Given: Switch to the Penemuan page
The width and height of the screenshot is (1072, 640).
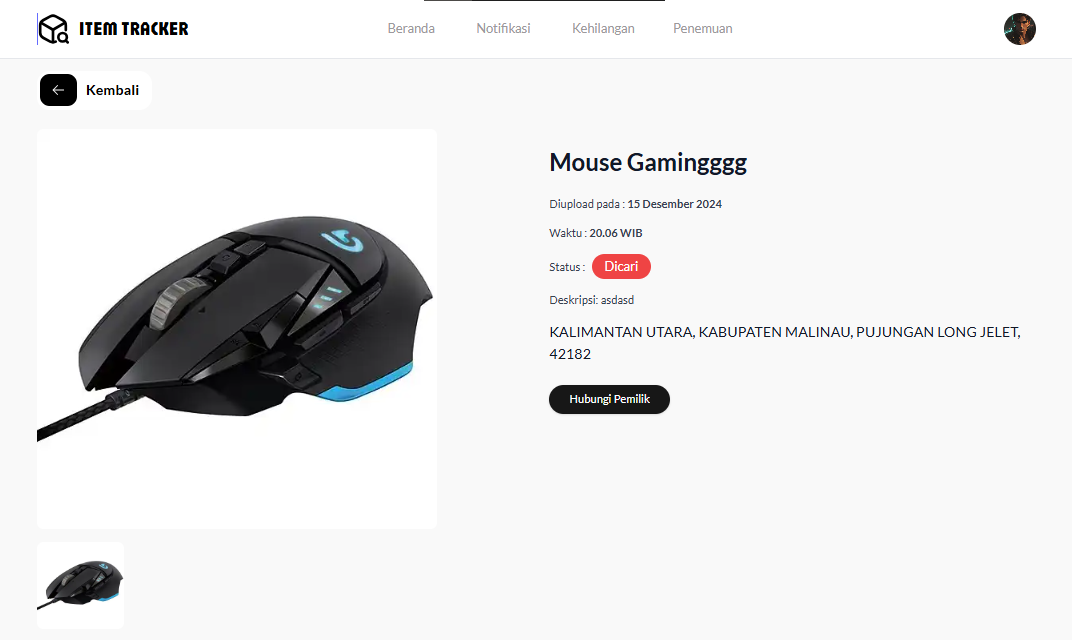Looking at the screenshot, I should pos(702,28).
